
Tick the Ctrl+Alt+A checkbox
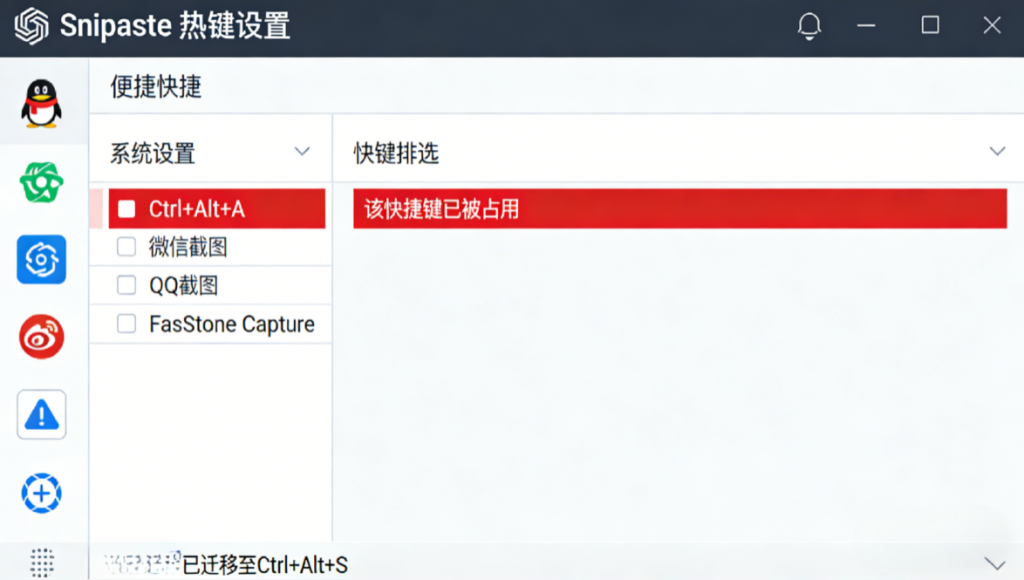tap(126, 209)
